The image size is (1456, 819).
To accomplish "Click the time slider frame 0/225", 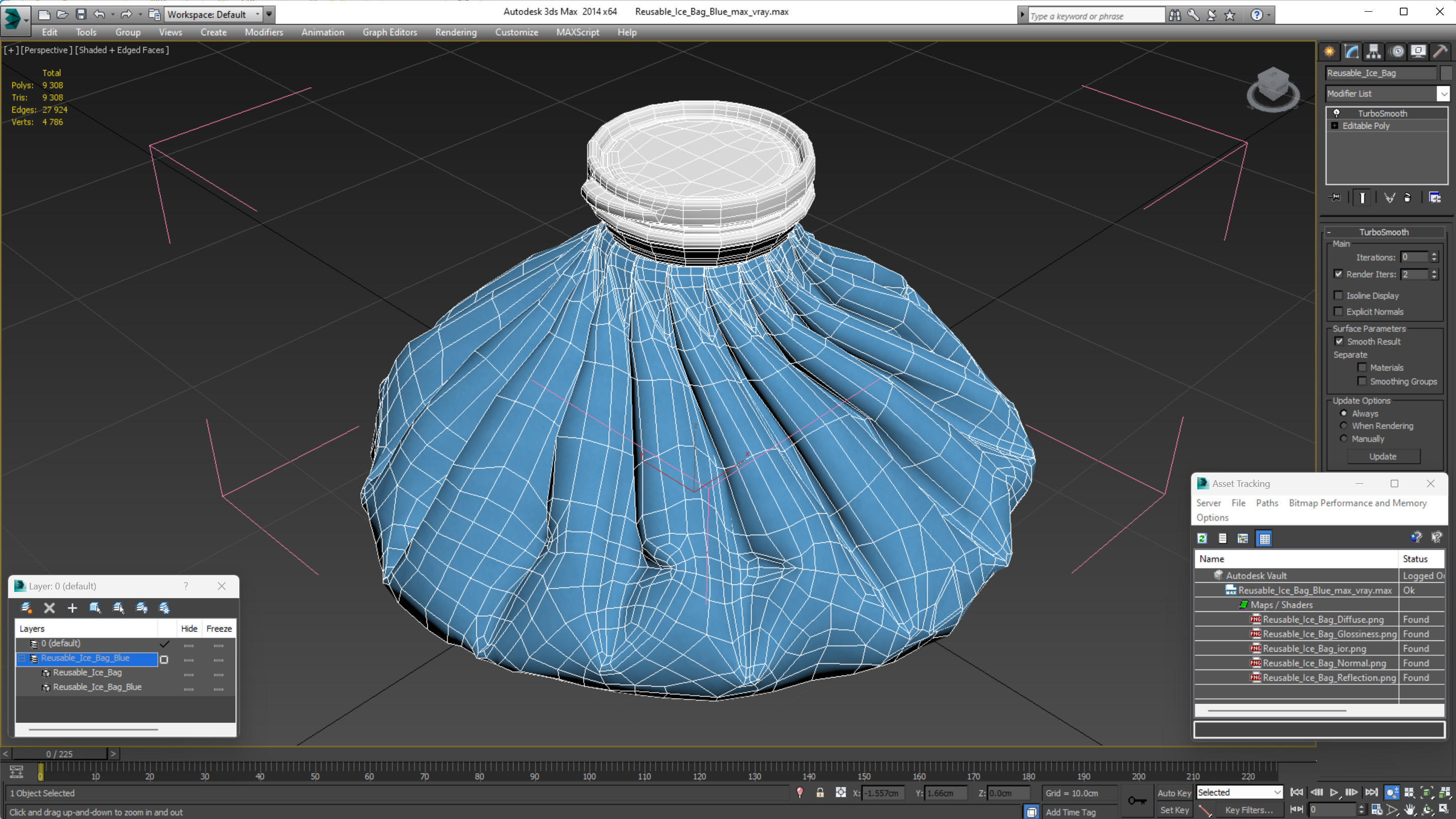I will click(x=59, y=754).
